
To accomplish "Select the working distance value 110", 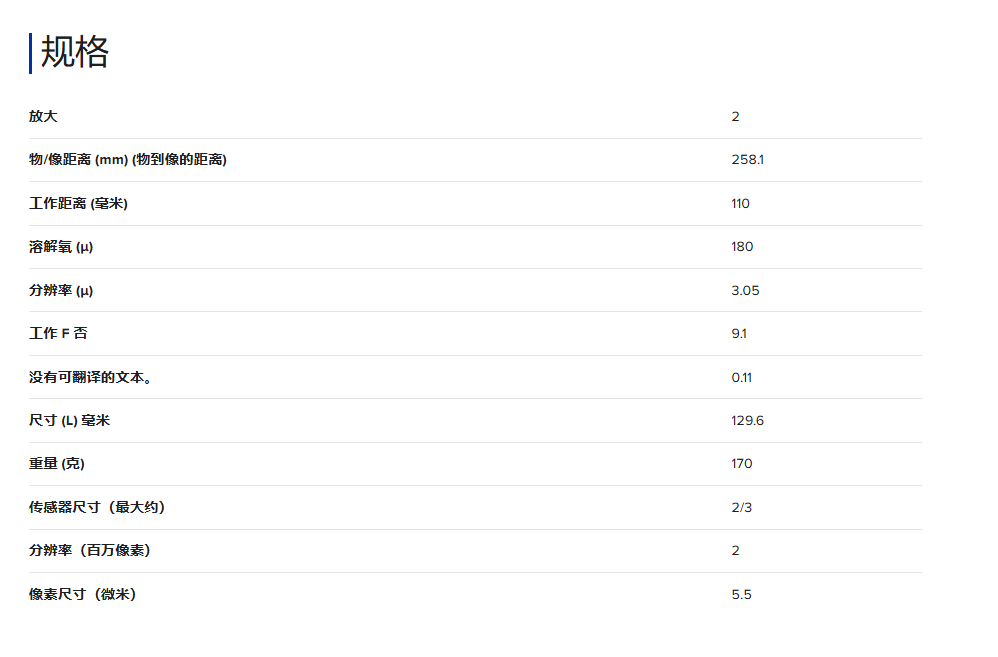I will click(740, 203).
